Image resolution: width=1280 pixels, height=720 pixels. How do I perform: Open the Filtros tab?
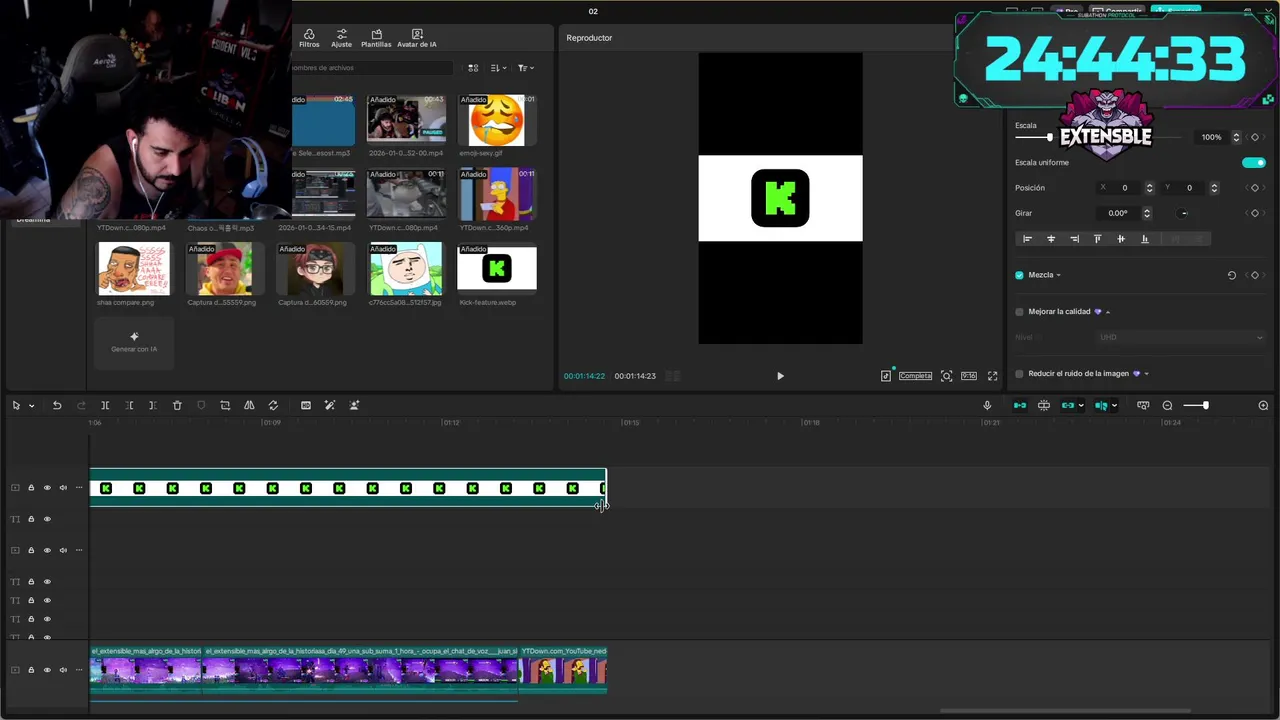click(x=309, y=38)
